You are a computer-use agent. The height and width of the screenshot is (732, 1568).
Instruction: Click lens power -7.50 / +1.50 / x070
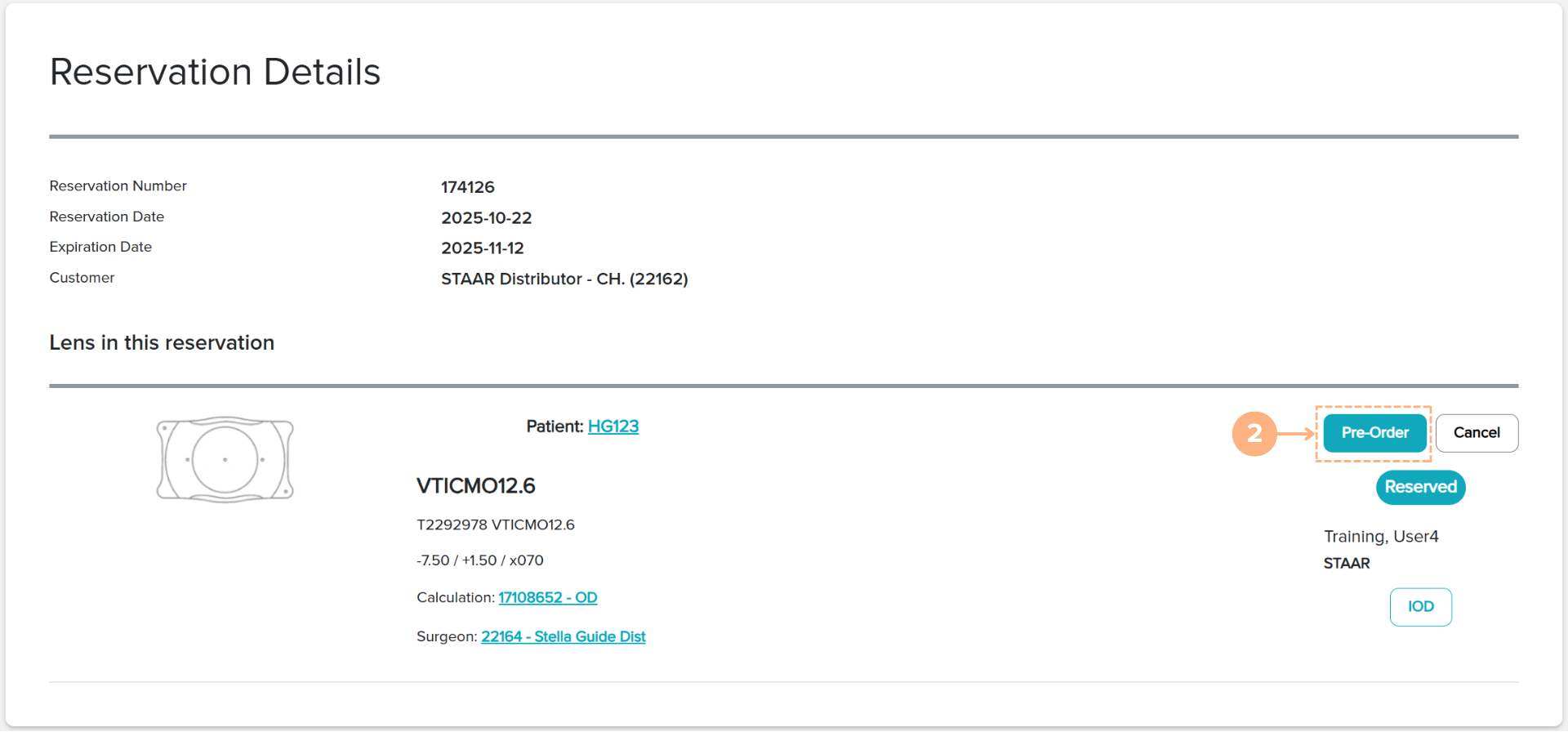480,560
